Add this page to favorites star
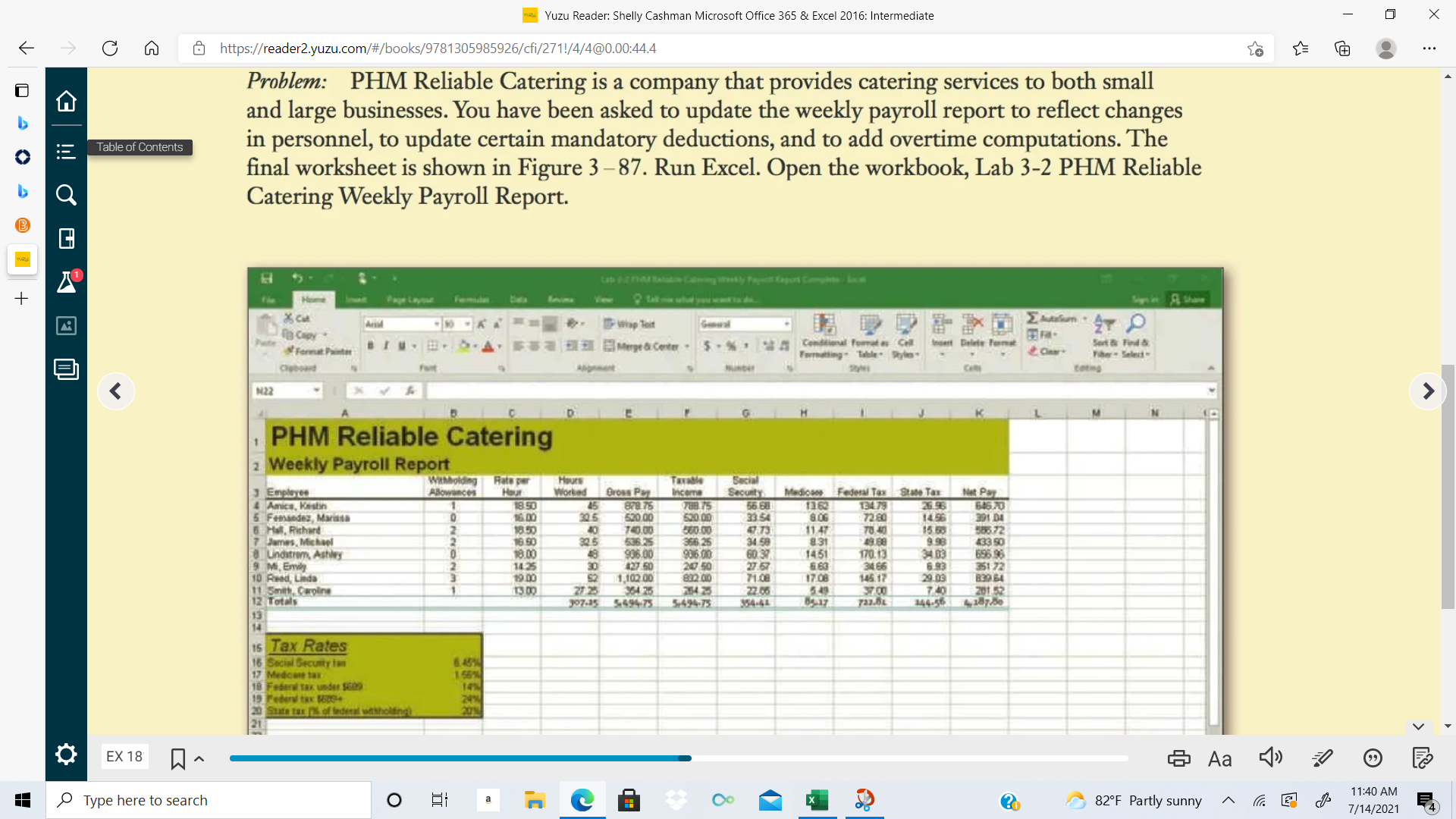Viewport: 1456px width, 819px height. 1255,49
